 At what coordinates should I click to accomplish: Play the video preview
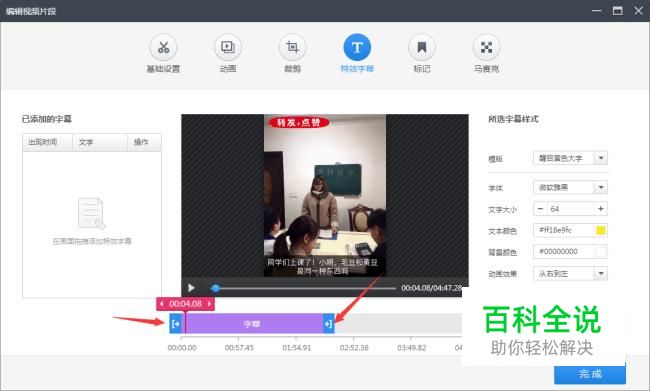(191, 288)
